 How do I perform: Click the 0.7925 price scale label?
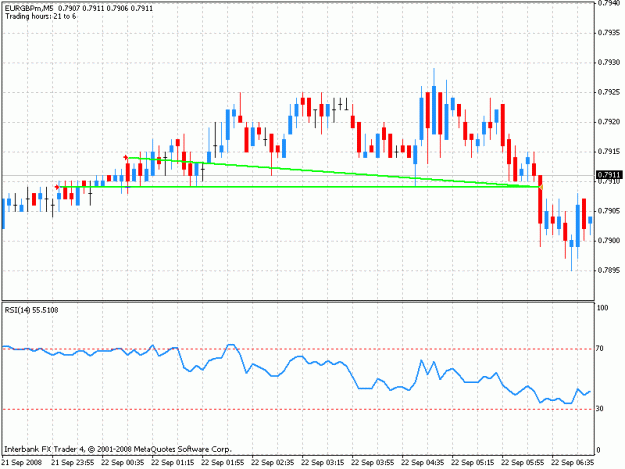[609, 92]
